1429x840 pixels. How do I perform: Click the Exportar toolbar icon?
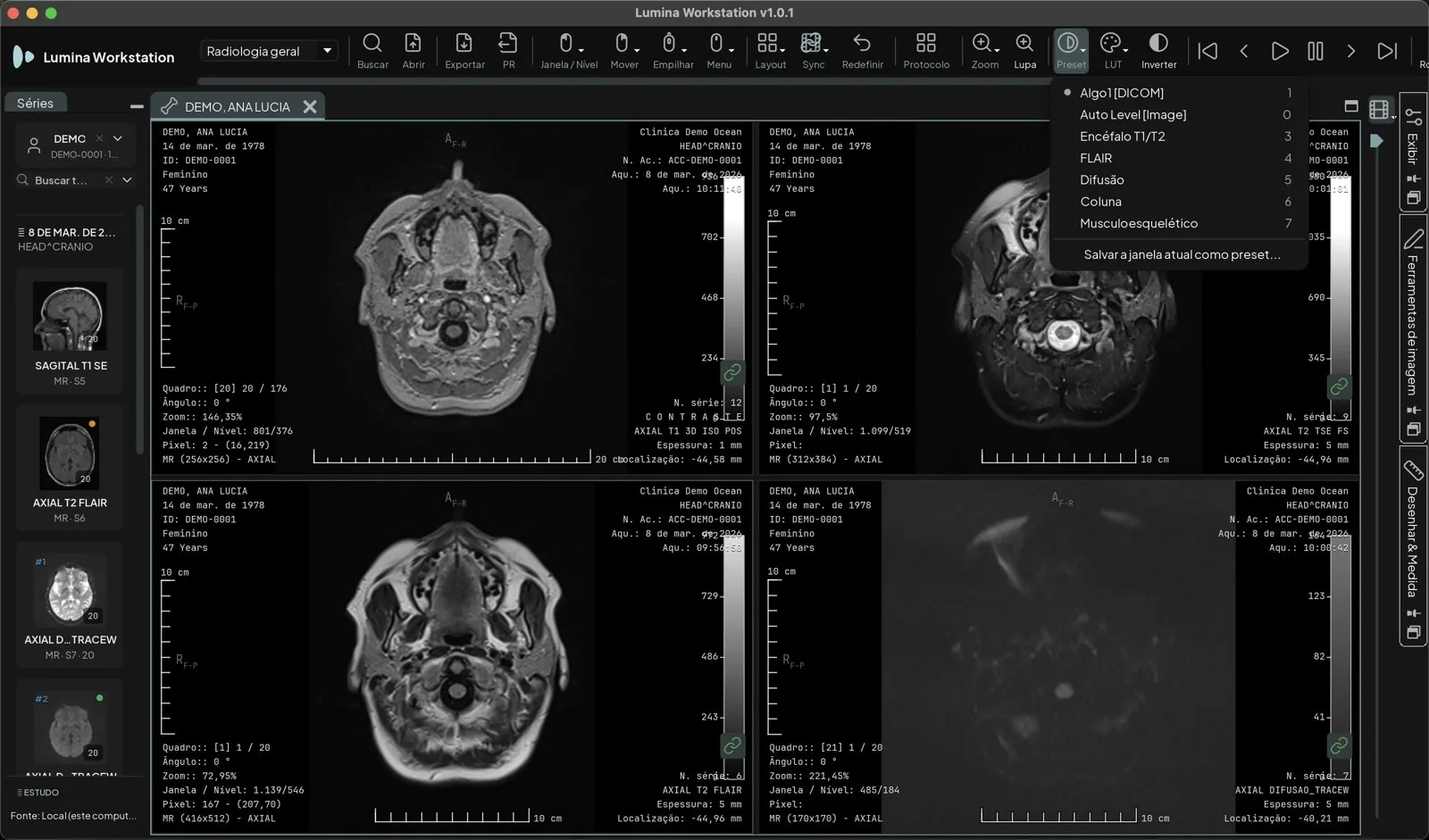click(464, 51)
